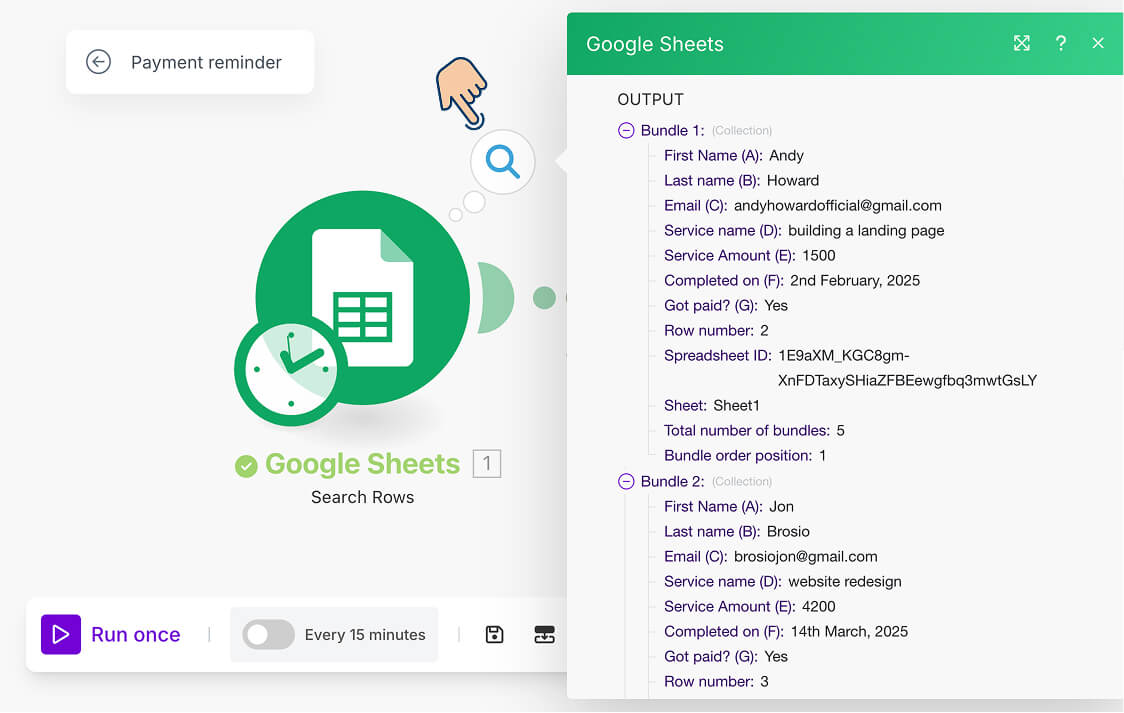The image size is (1124, 713).
Task: Open the import/export blueprint icon
Action: pyautogui.click(x=545, y=634)
